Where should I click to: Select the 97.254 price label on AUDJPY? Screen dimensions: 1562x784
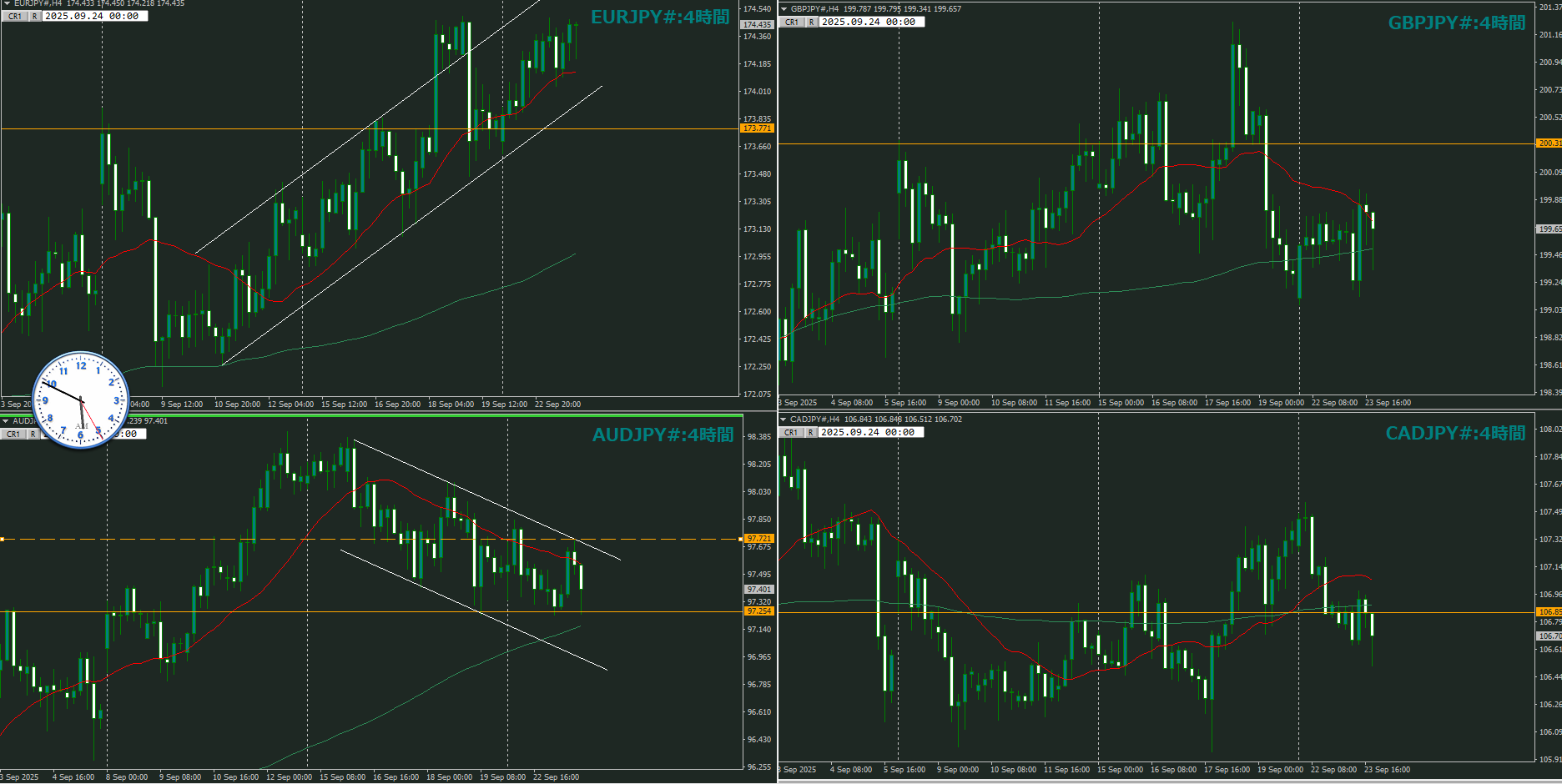(758, 611)
